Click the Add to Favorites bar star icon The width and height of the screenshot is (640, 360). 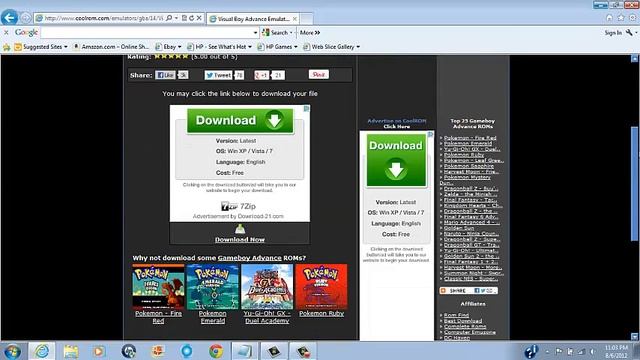coord(7,47)
